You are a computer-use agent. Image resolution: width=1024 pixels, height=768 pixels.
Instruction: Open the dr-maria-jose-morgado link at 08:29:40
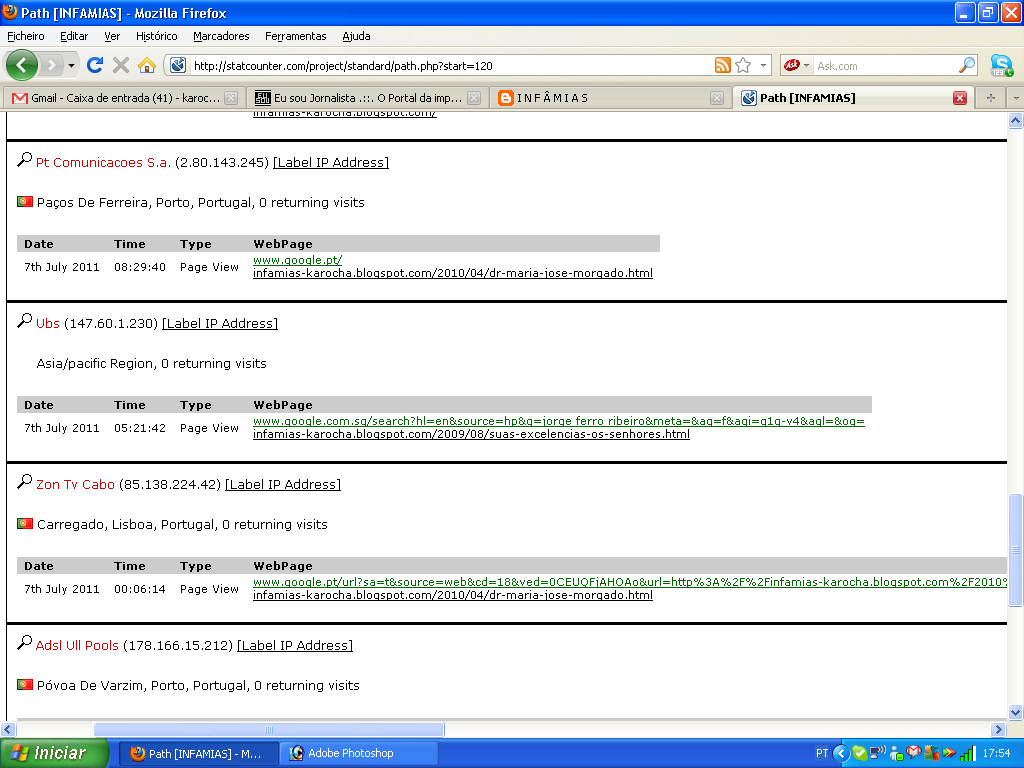pyautogui.click(x=453, y=273)
